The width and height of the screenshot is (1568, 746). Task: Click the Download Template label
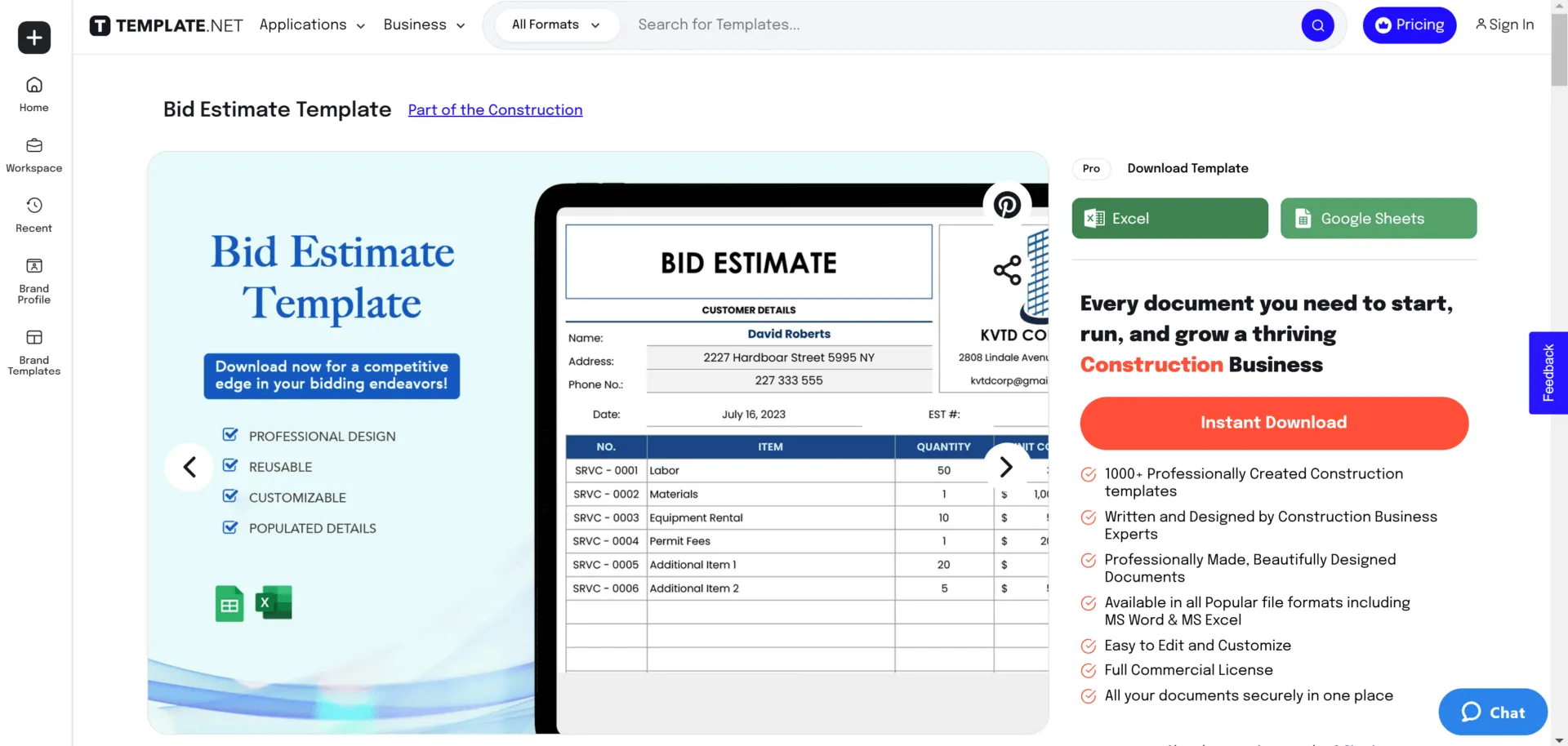coord(1187,168)
